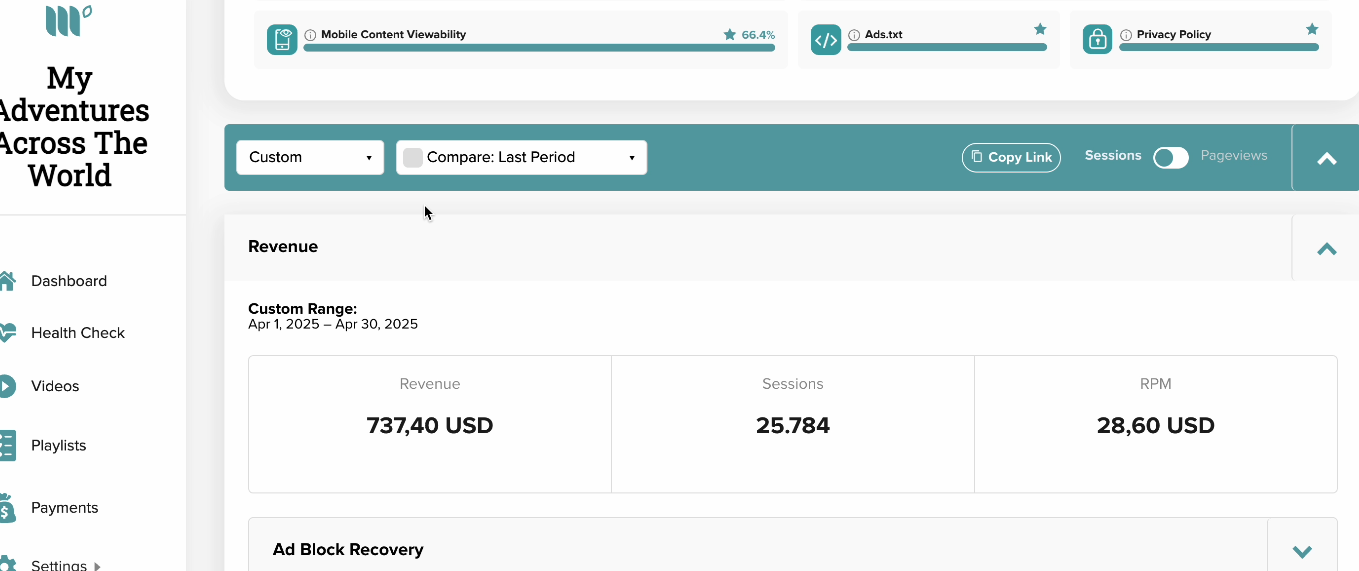
Task: Click the Copy Link button
Action: (x=1011, y=157)
